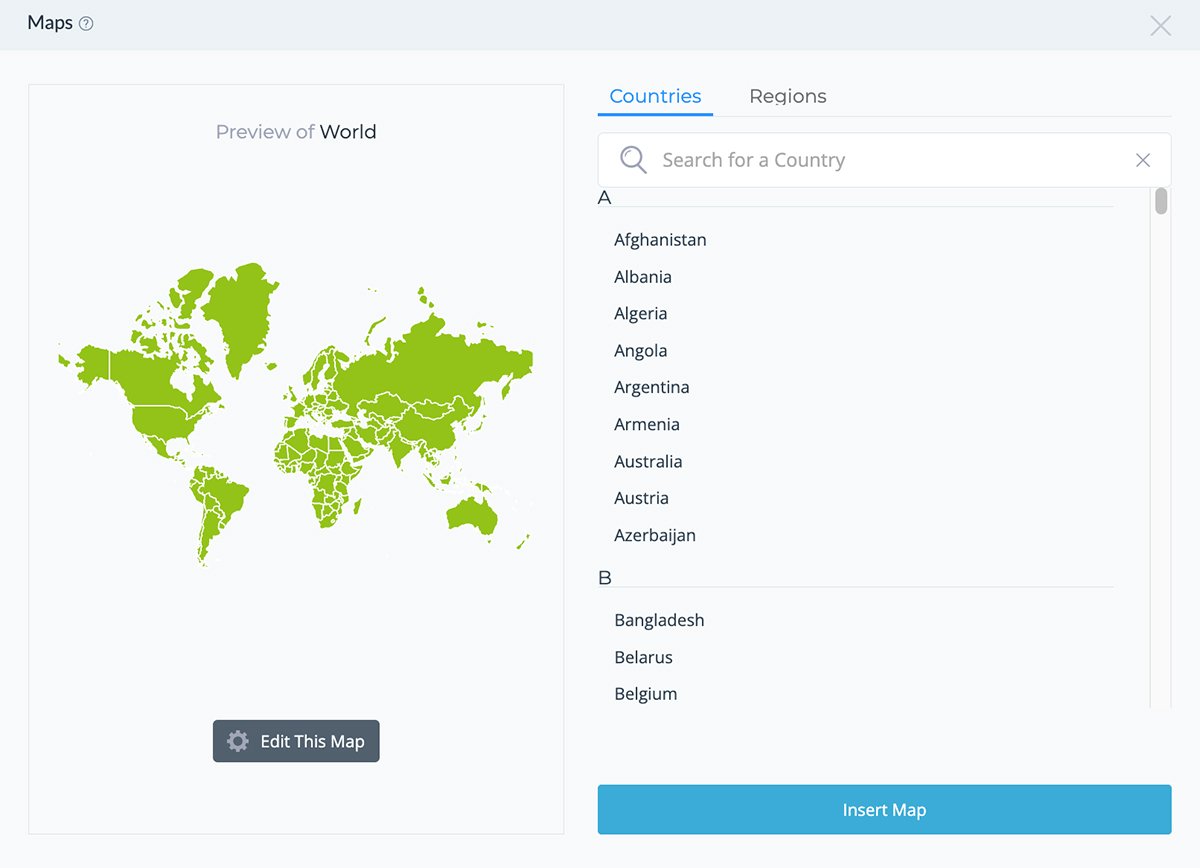Choose Argentina in the list
The width and height of the screenshot is (1200, 868).
pos(652,387)
